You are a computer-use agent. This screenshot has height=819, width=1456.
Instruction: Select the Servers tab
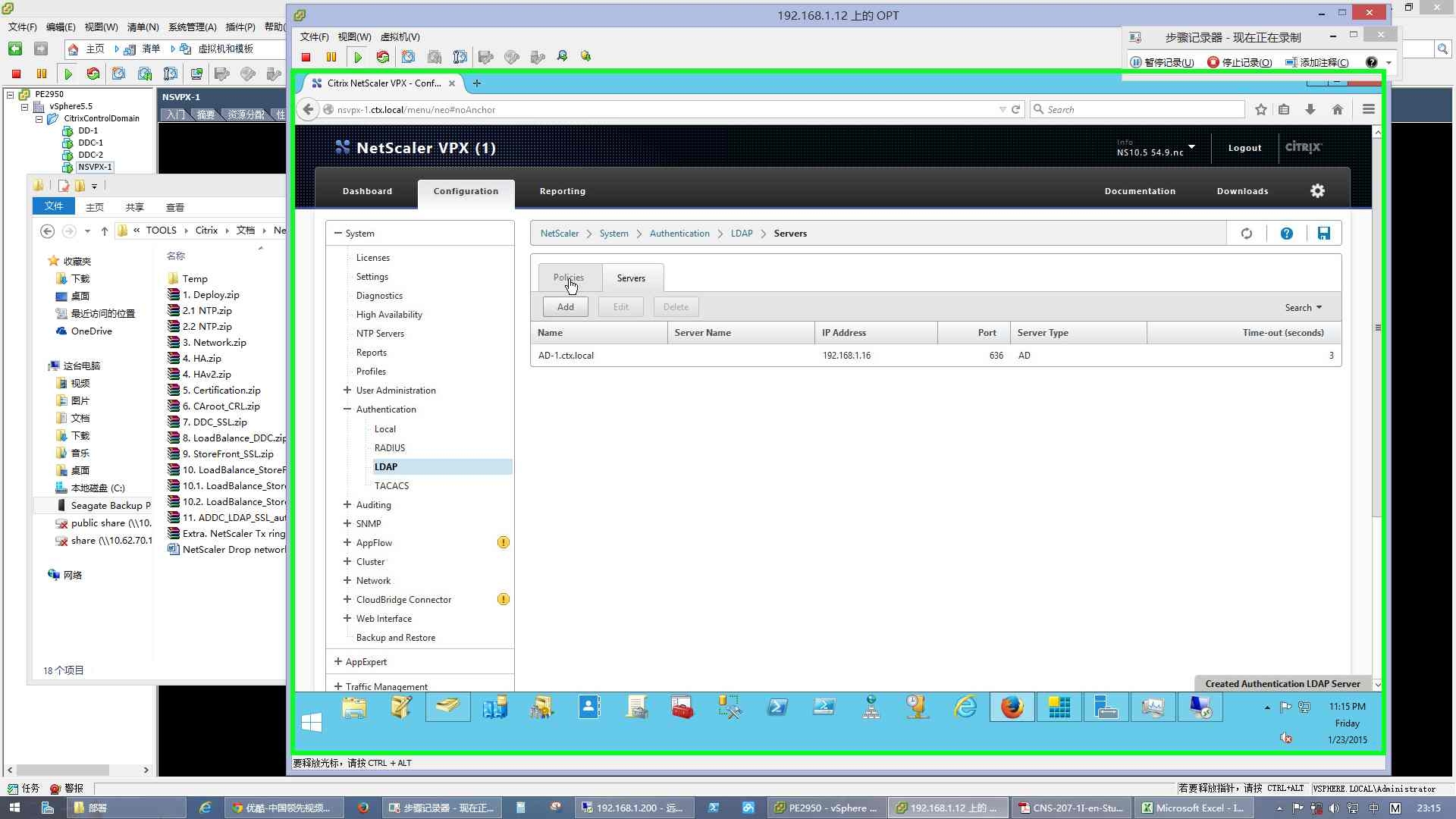[631, 278]
